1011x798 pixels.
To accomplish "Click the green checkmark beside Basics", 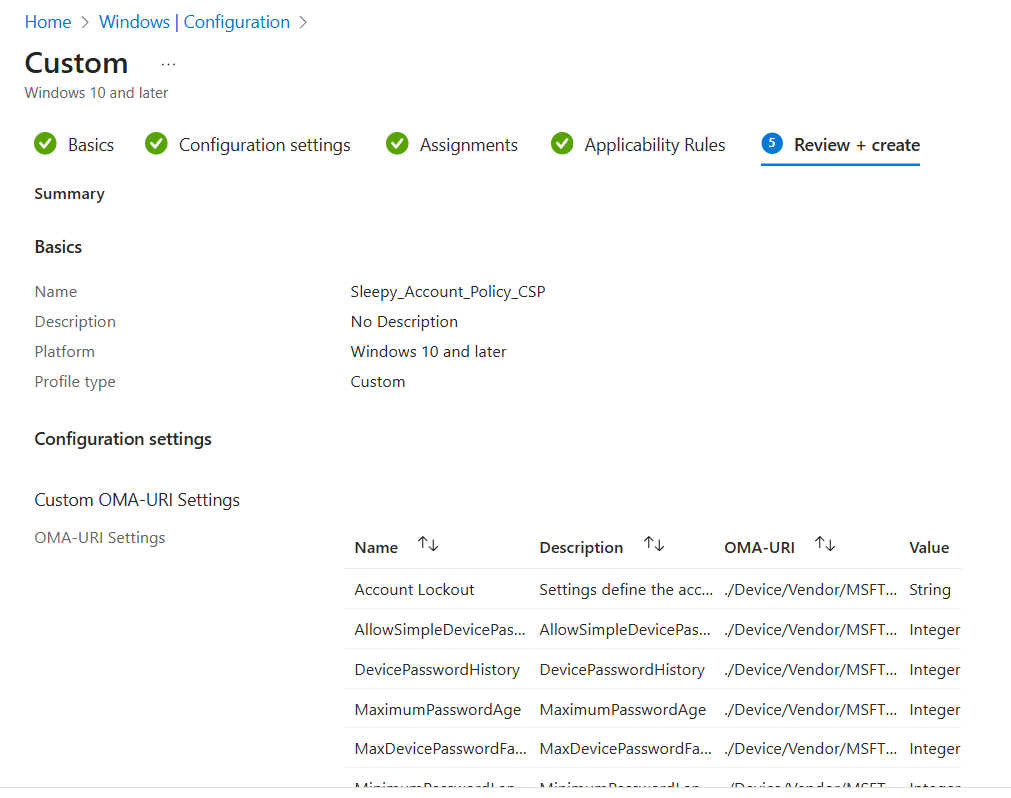I will tap(45, 144).
